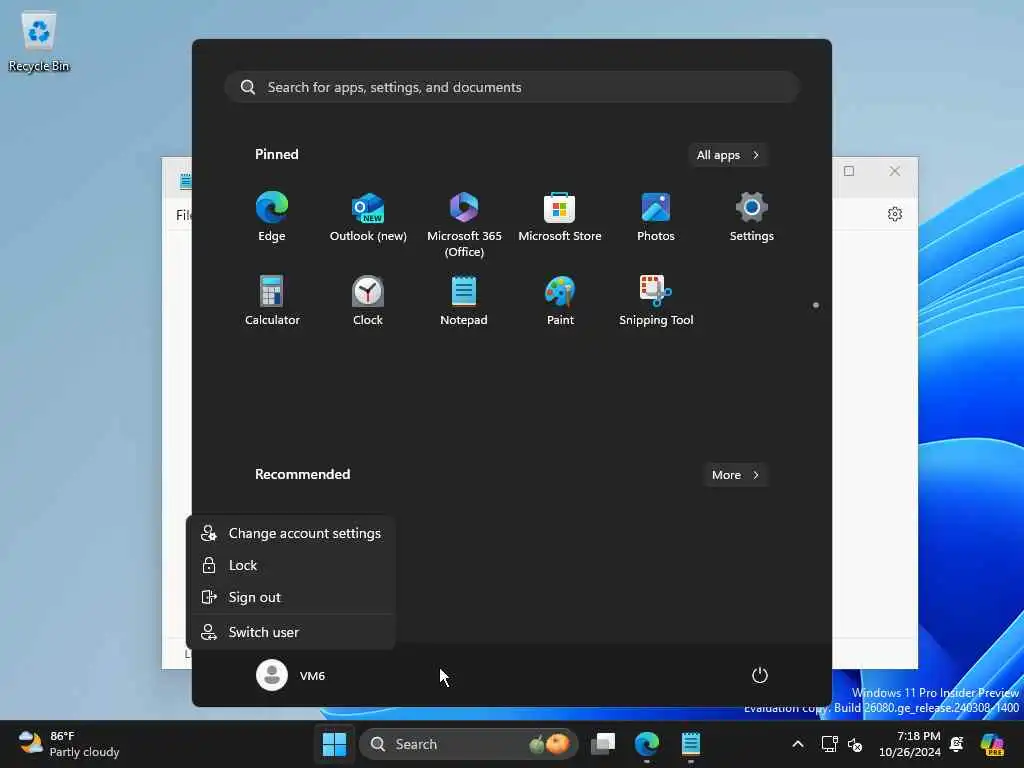This screenshot has width=1024, height=768.
Task: Click the Windows Start button on taskbar
Action: coord(334,744)
